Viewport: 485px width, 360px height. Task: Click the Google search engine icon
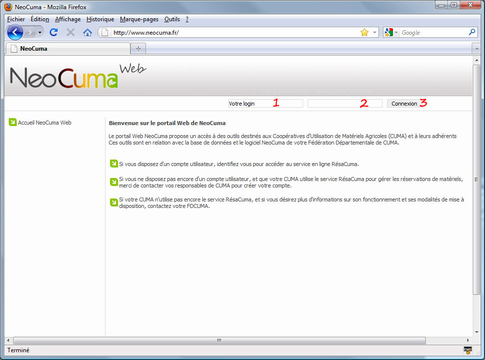(389, 32)
